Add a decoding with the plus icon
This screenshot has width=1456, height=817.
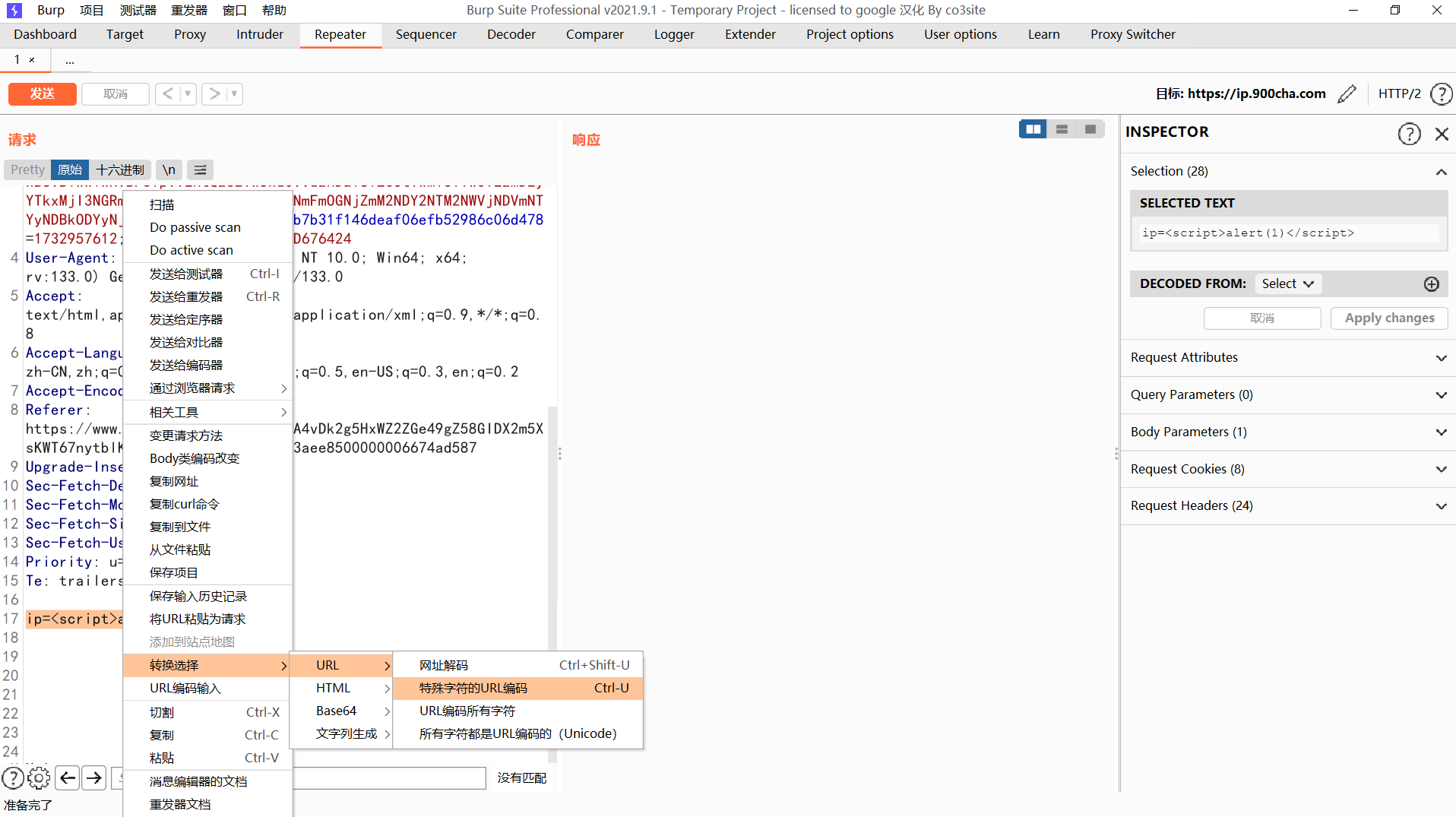[x=1432, y=283]
